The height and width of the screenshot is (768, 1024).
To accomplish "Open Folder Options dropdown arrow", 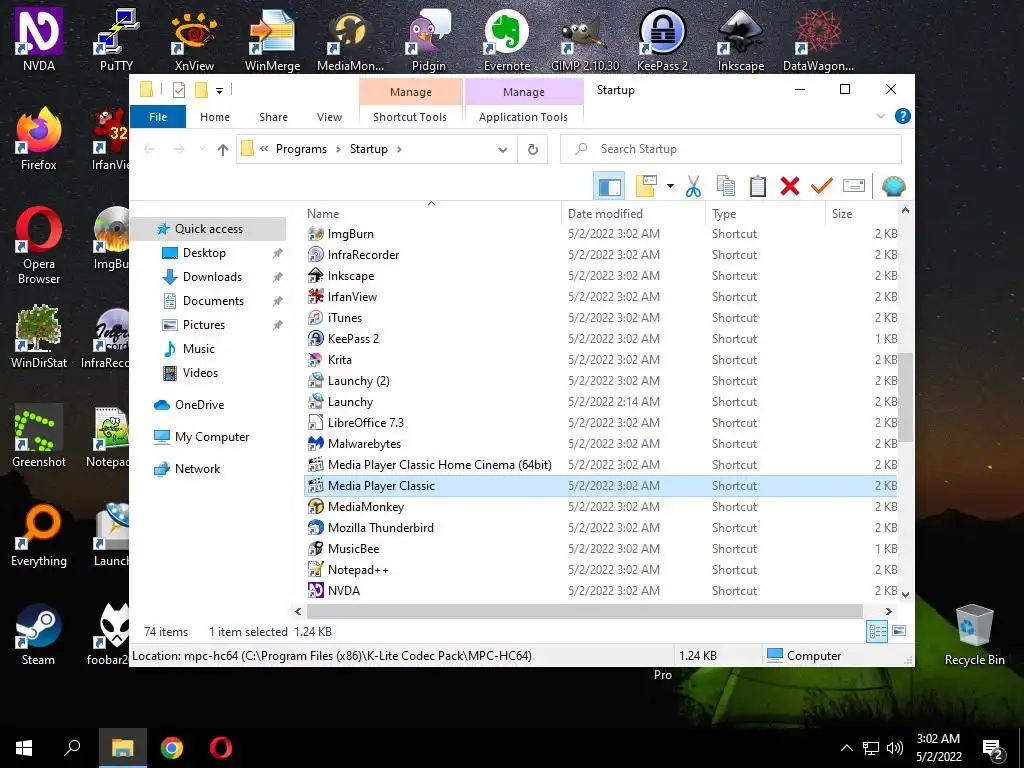I will (670, 187).
